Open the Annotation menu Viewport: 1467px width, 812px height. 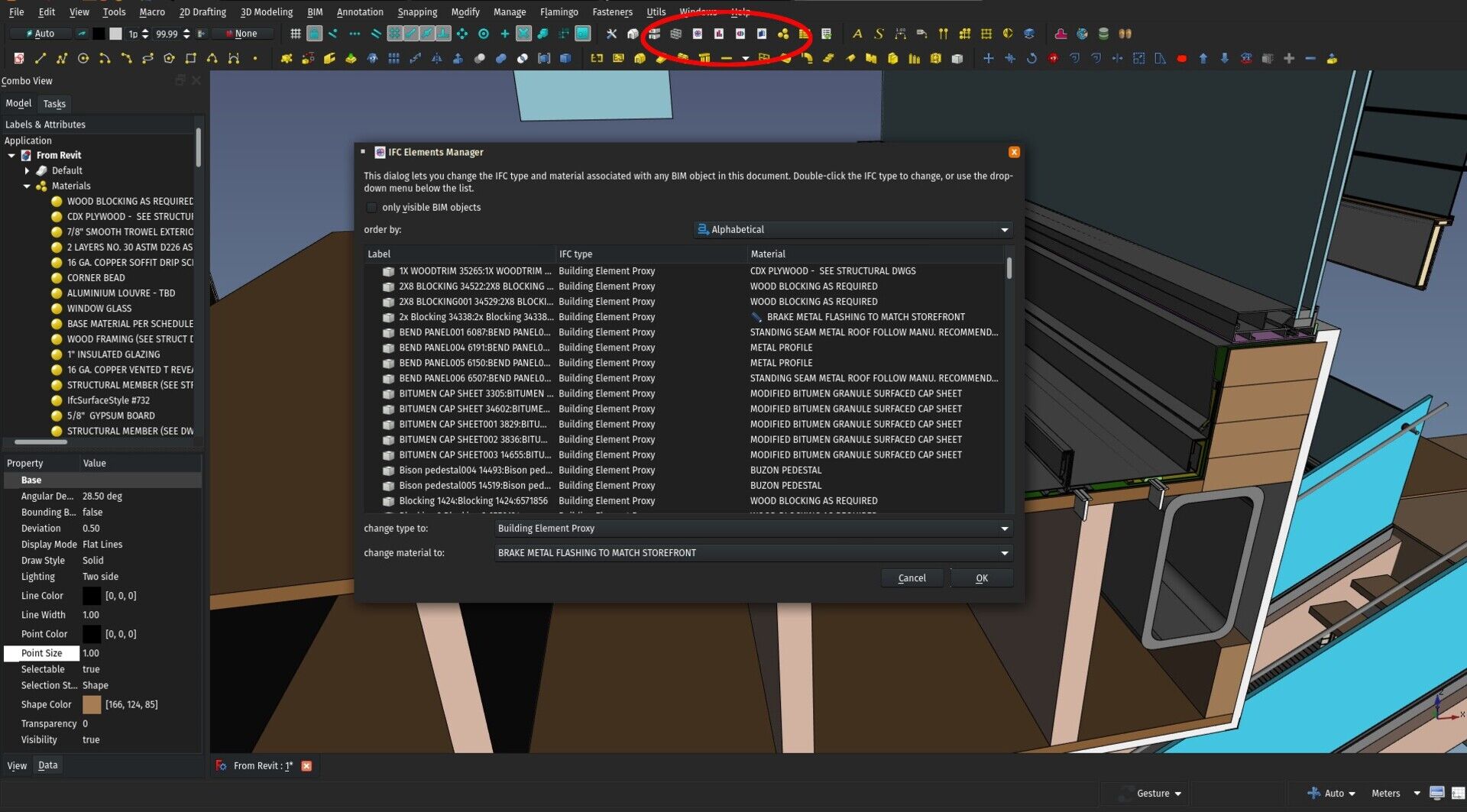click(359, 12)
